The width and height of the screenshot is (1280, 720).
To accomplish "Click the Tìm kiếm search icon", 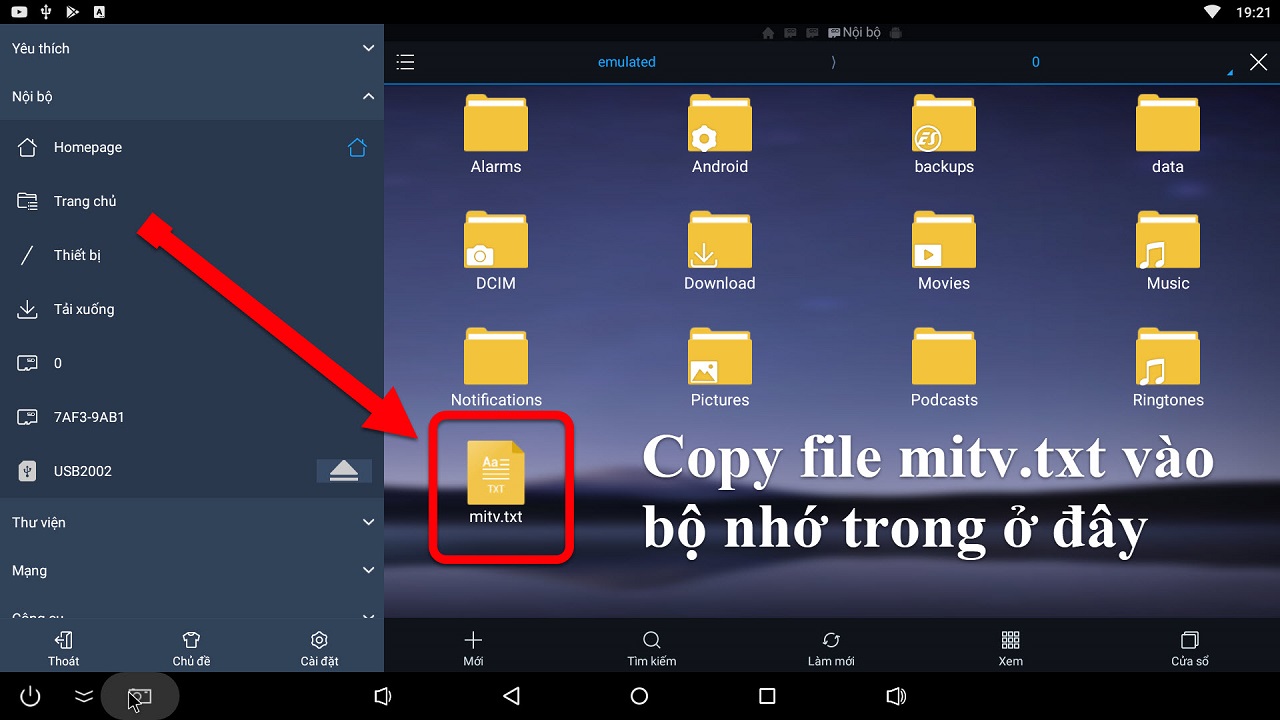I will tap(651, 647).
